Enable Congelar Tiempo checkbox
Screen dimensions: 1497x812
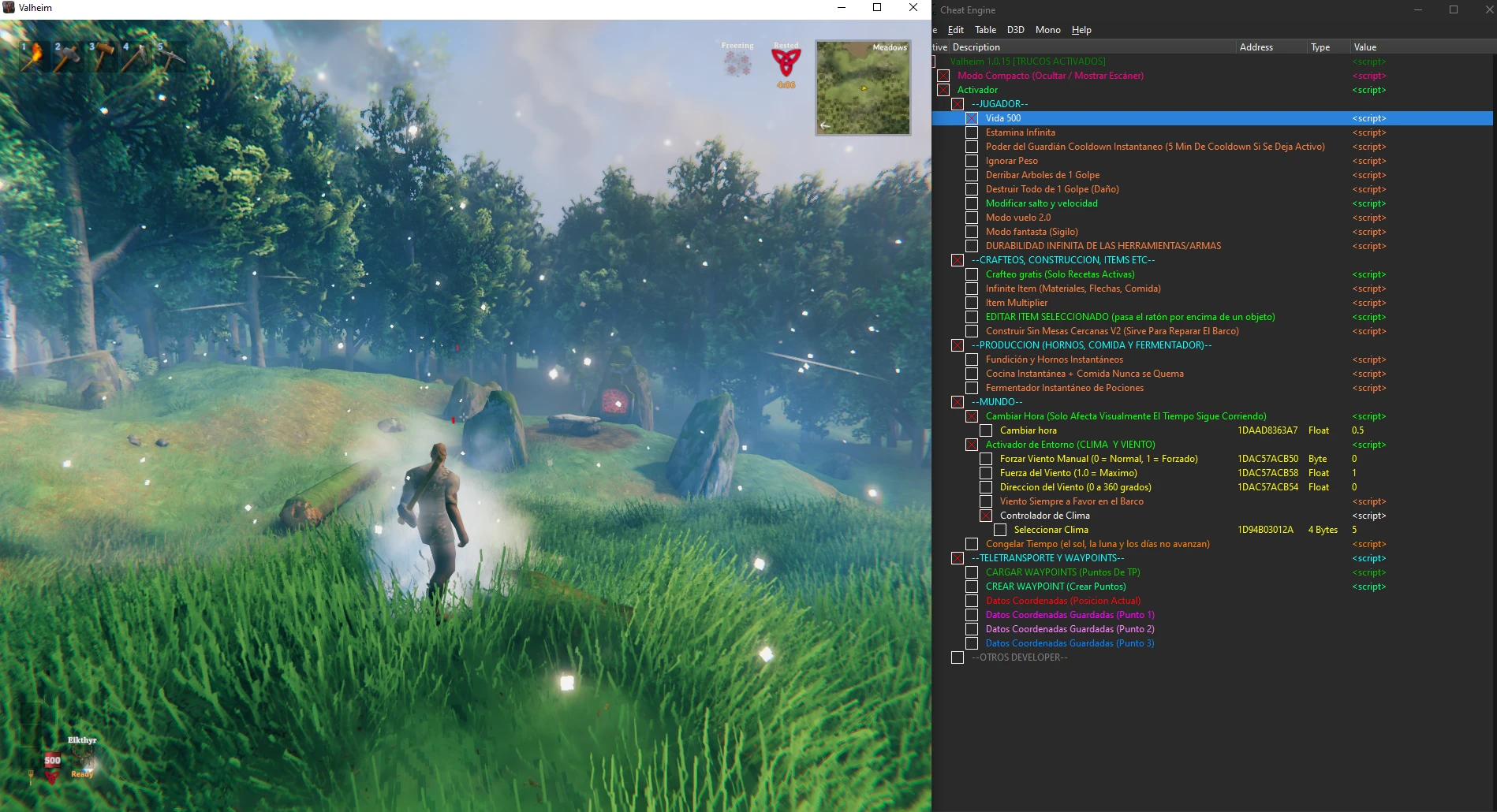972,544
